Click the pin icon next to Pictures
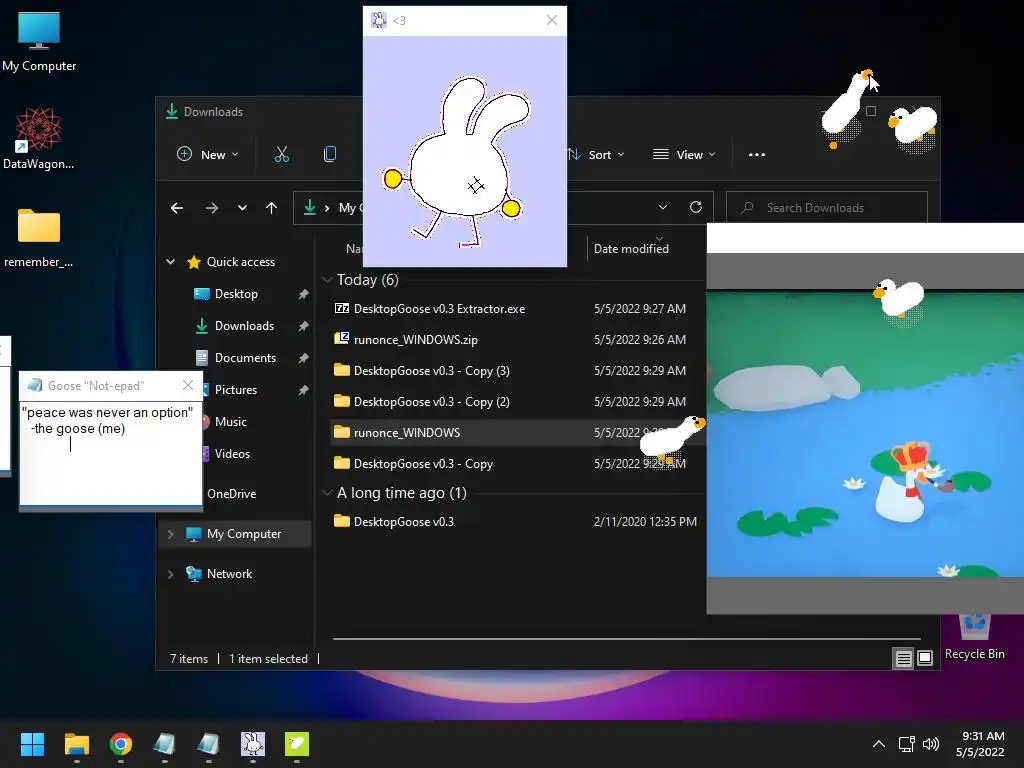 [x=303, y=390]
